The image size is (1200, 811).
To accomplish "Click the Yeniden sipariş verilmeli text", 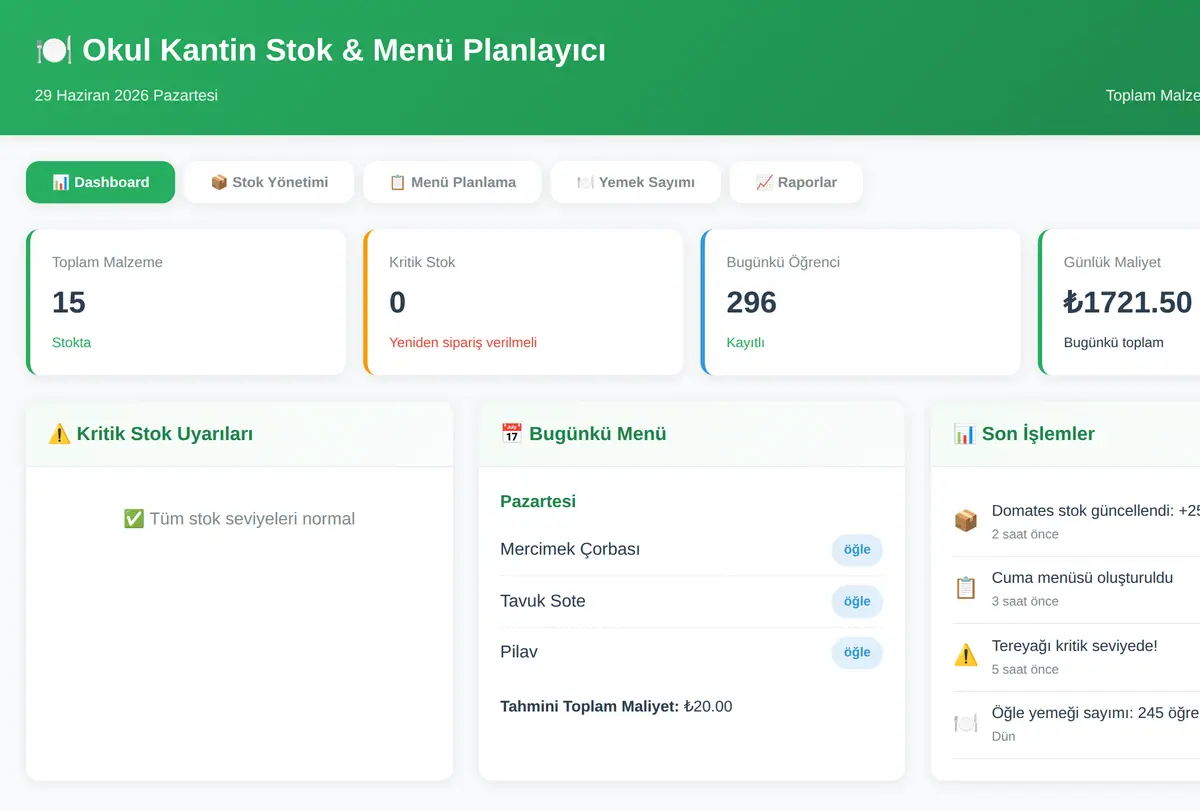I will click(x=463, y=342).
